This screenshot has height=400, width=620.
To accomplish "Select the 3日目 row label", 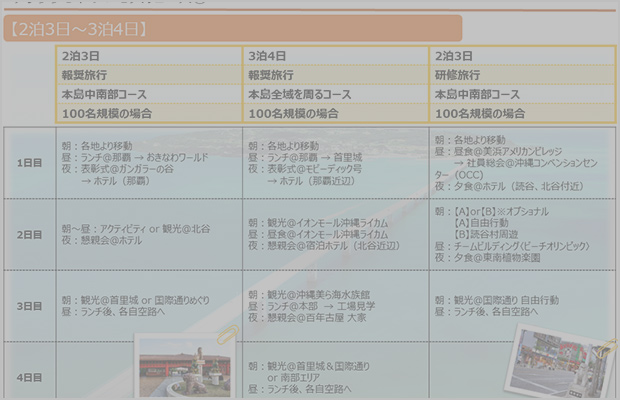I will tap(30, 306).
